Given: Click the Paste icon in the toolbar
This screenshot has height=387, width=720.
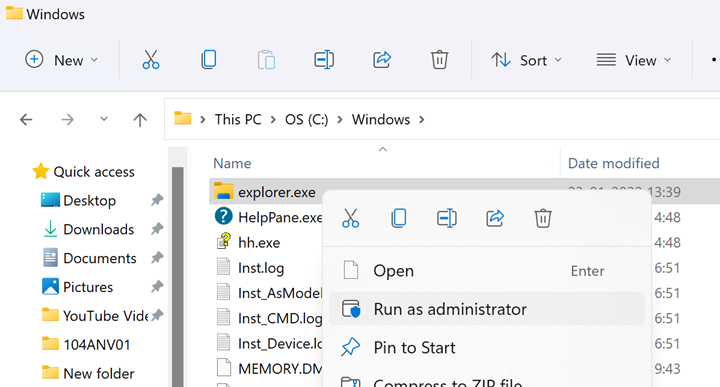Looking at the screenshot, I should [x=266, y=60].
